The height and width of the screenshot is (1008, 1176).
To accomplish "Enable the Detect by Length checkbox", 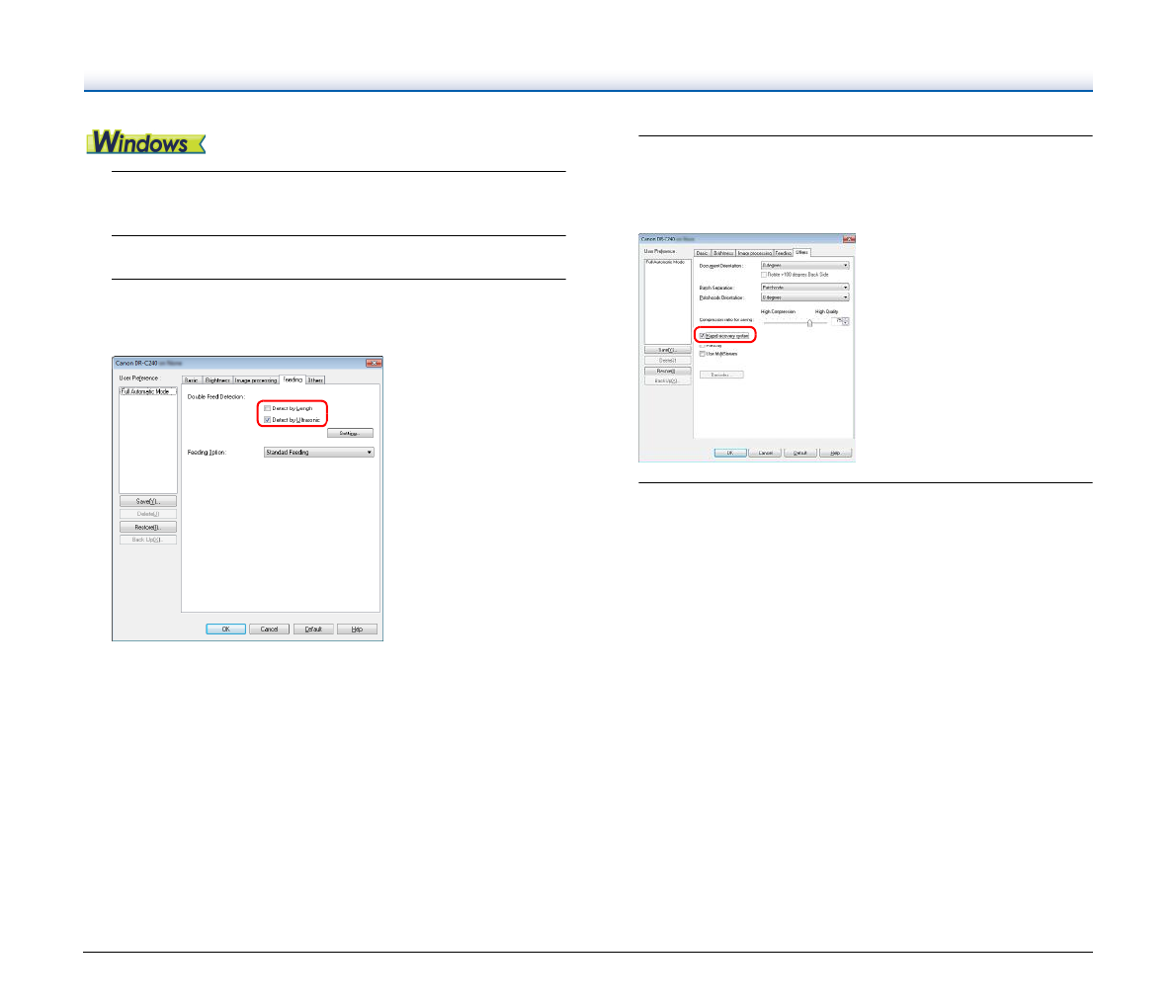I will 268,408.
